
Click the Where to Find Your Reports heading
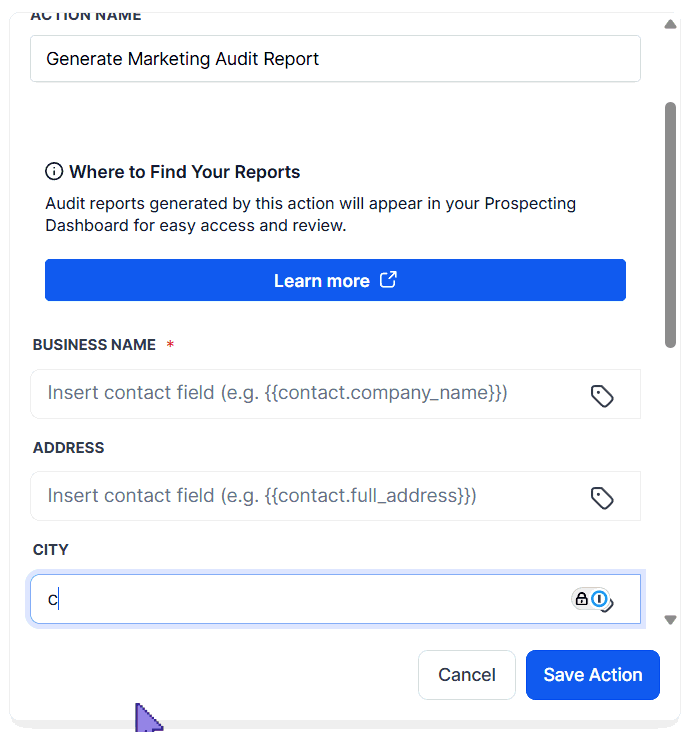[x=184, y=172]
